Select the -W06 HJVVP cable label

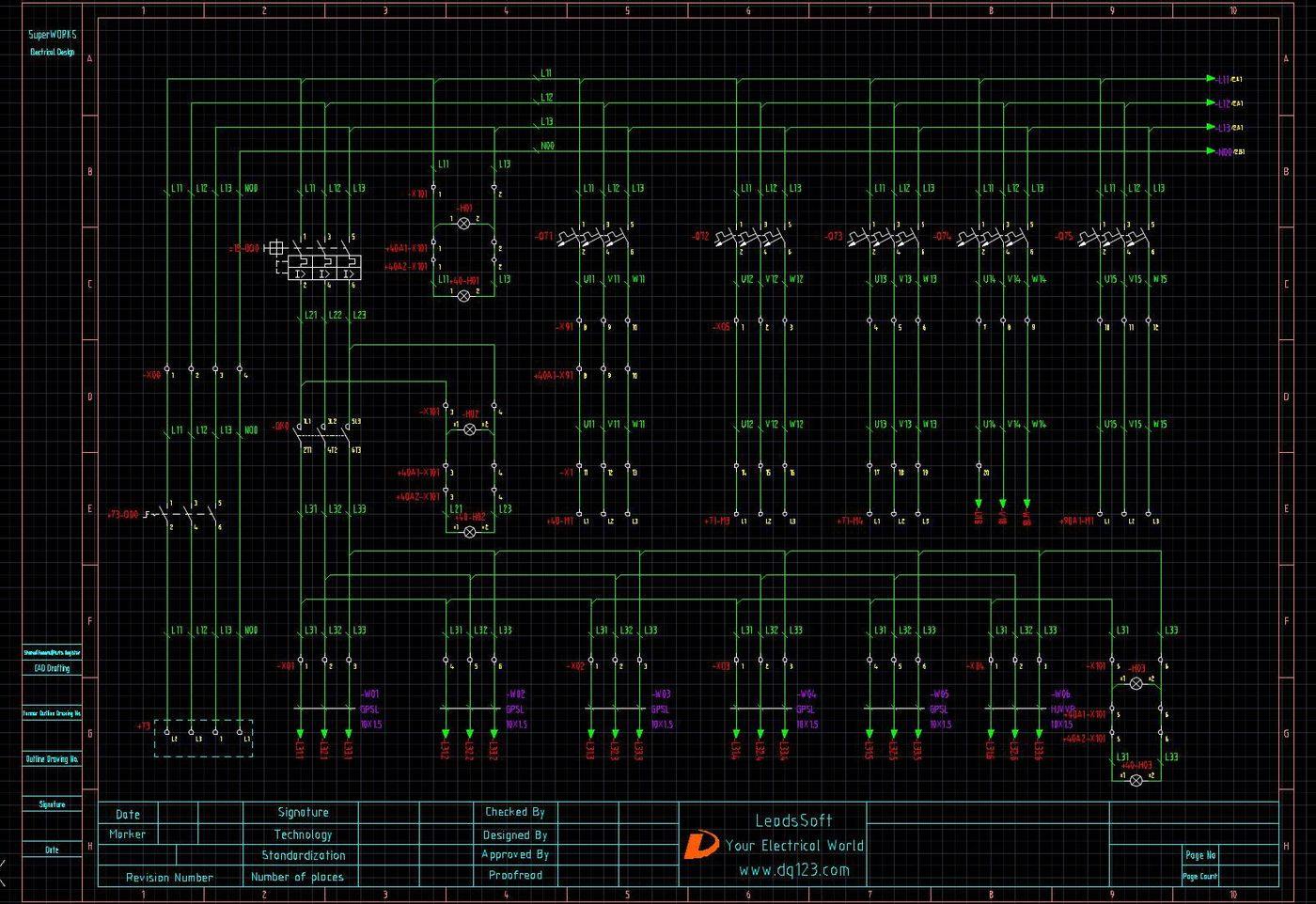pos(1061,702)
